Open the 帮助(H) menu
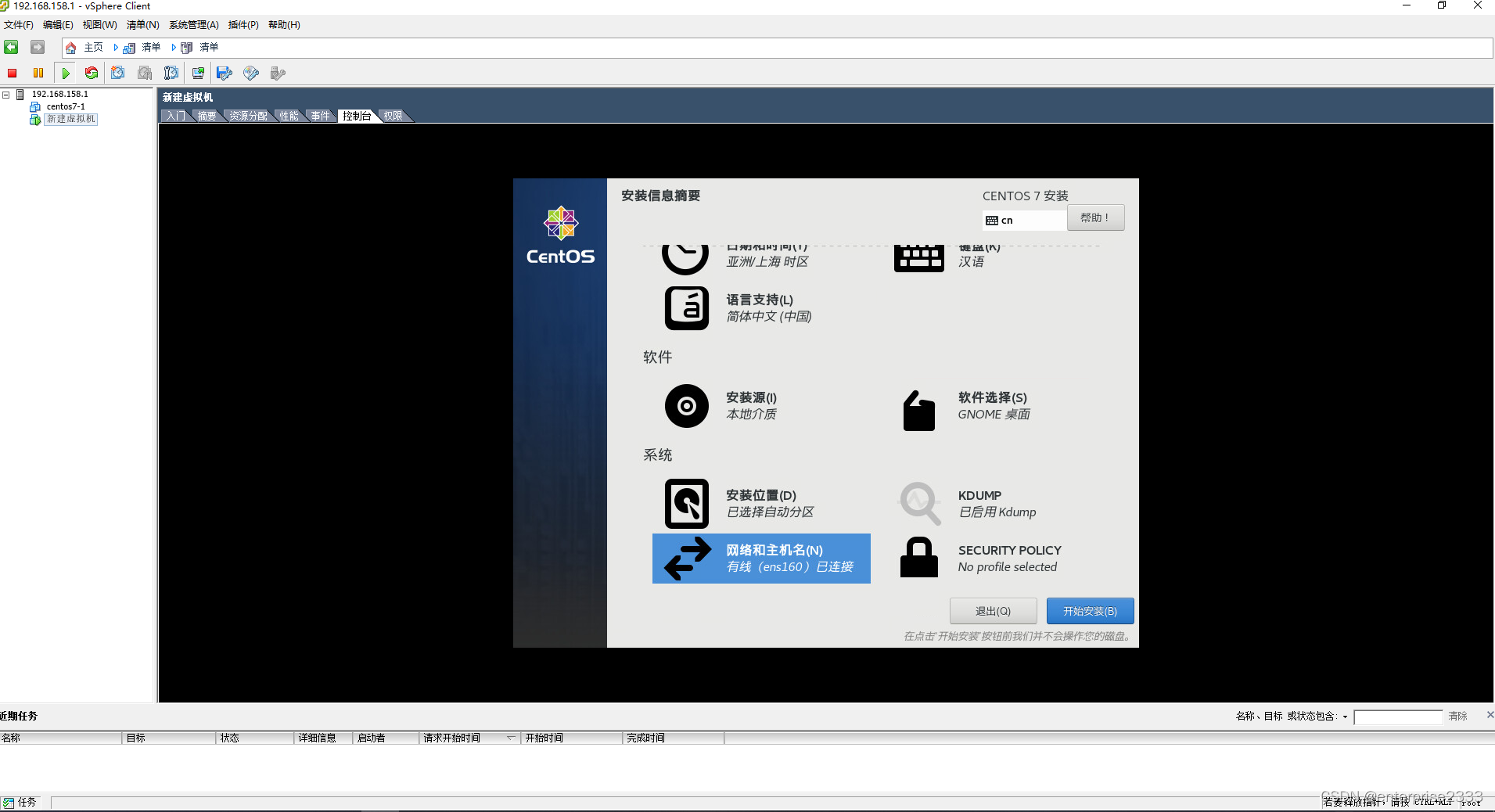 click(x=284, y=25)
